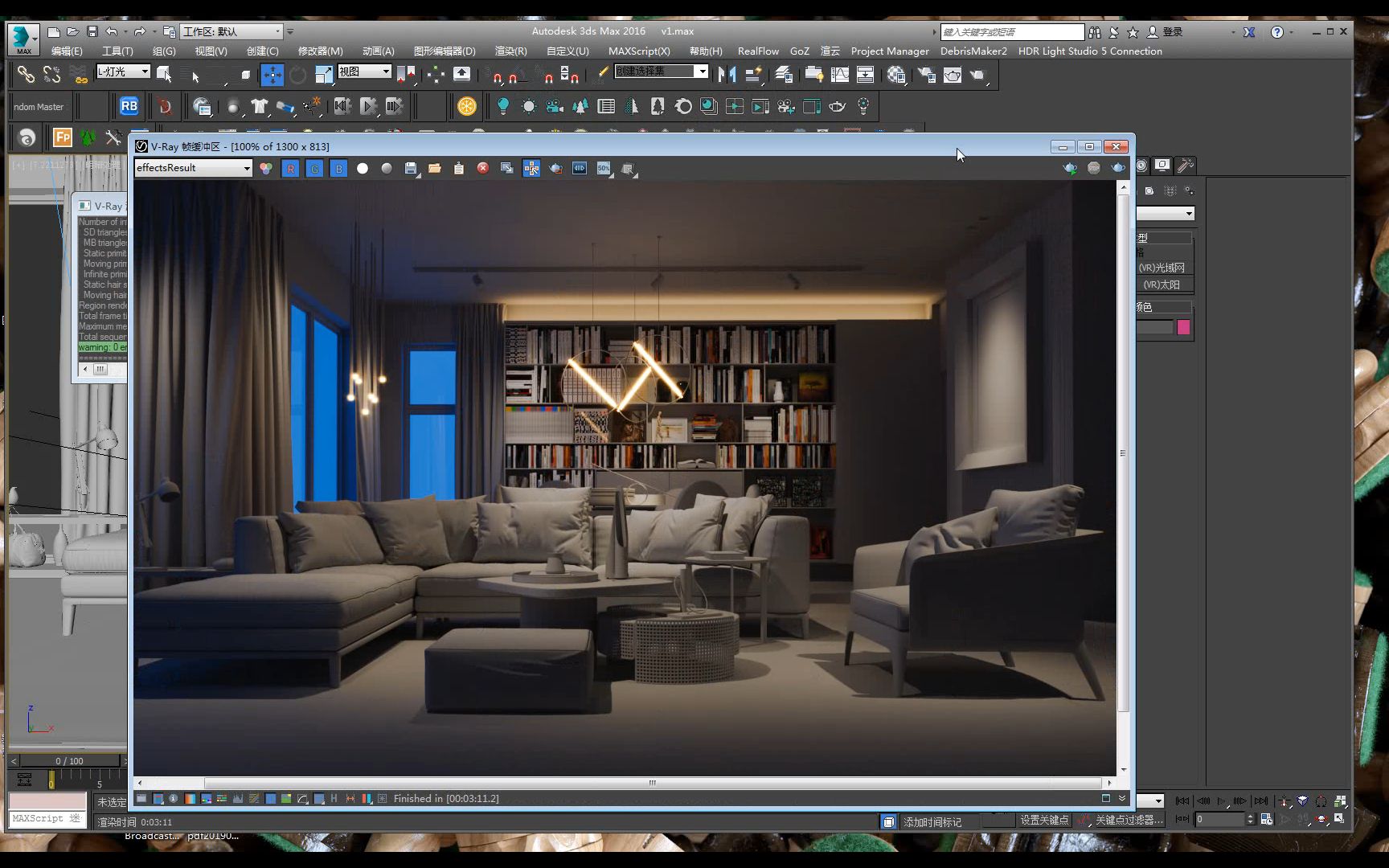Open the command panel category dropdown
The height and width of the screenshot is (868, 1389).
tap(1166, 213)
